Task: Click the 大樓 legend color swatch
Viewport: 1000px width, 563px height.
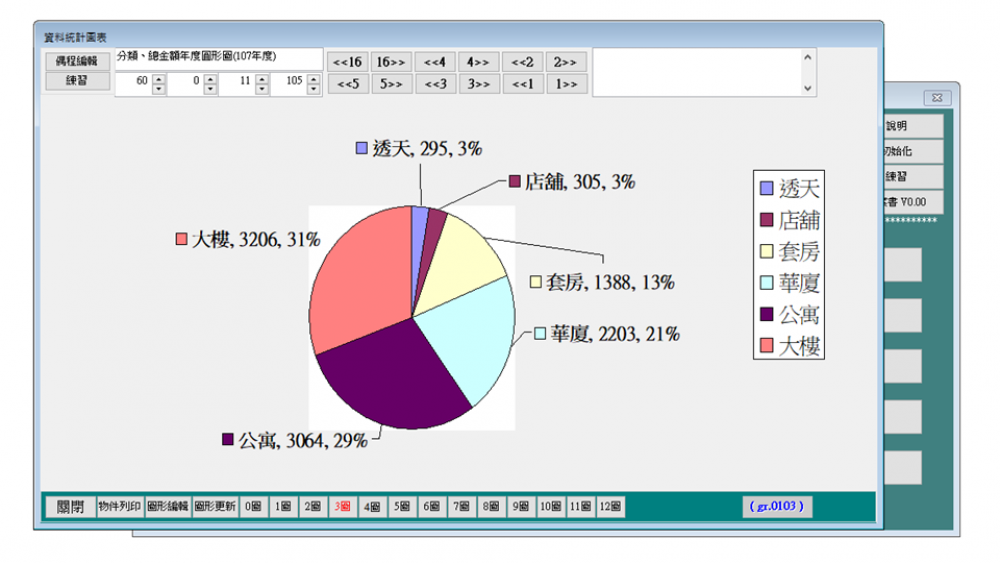Action: (766, 347)
